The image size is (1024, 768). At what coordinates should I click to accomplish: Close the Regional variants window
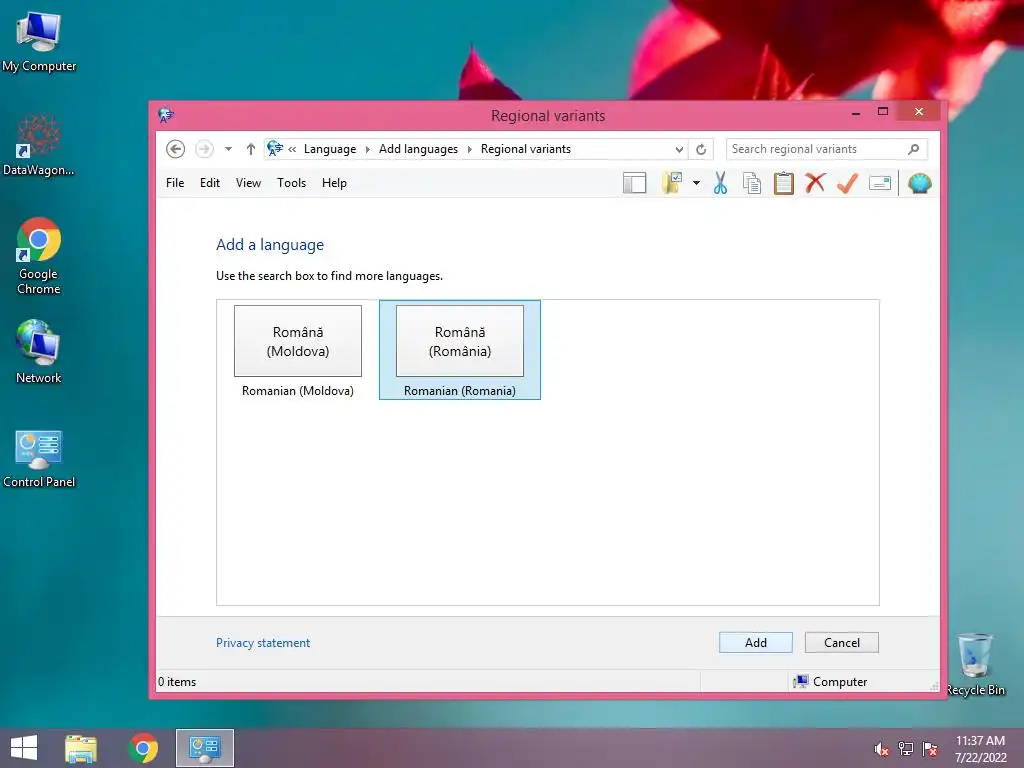click(919, 112)
